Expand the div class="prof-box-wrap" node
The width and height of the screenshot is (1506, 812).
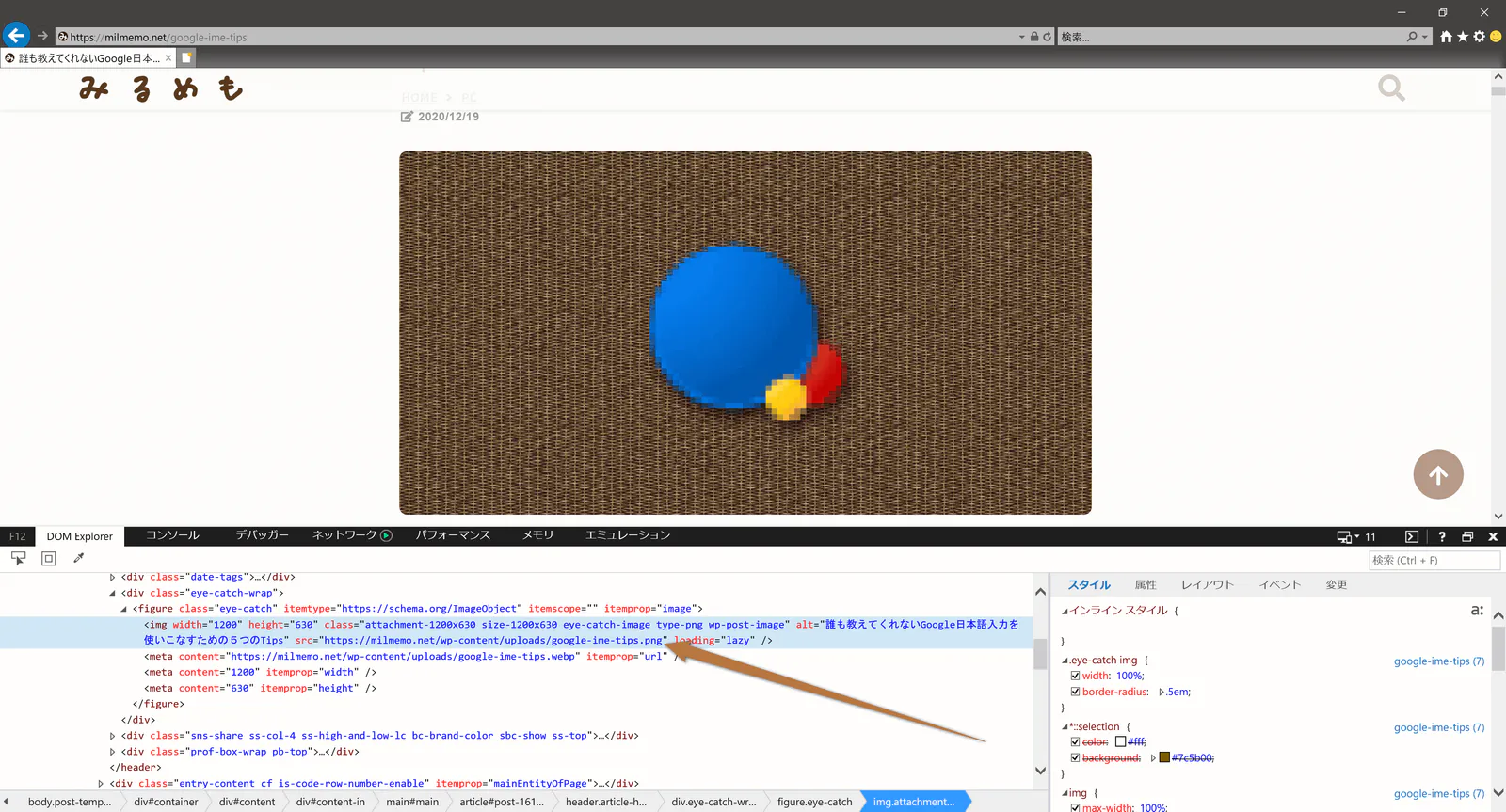(x=112, y=752)
